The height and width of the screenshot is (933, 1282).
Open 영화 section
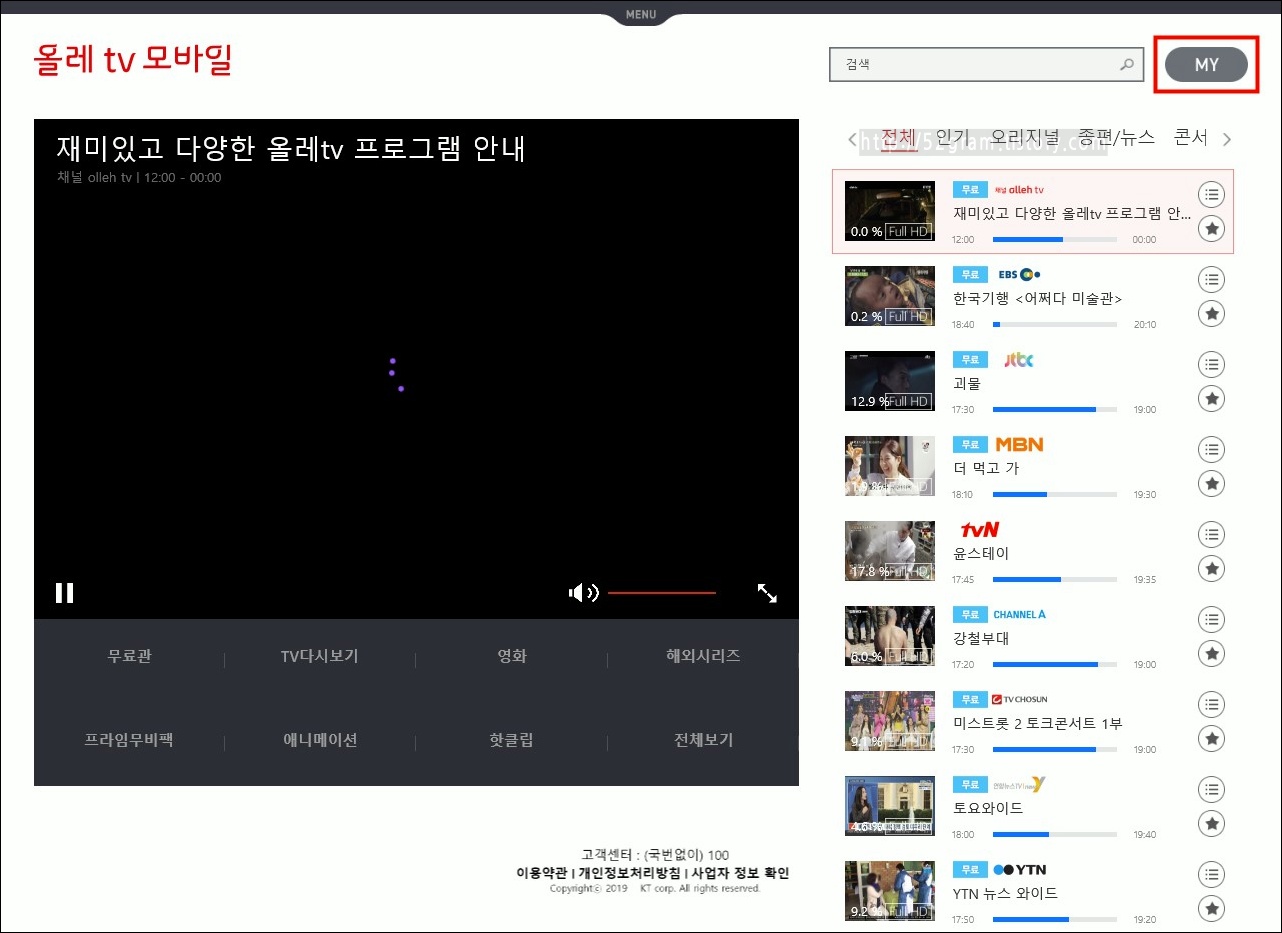[x=512, y=657]
